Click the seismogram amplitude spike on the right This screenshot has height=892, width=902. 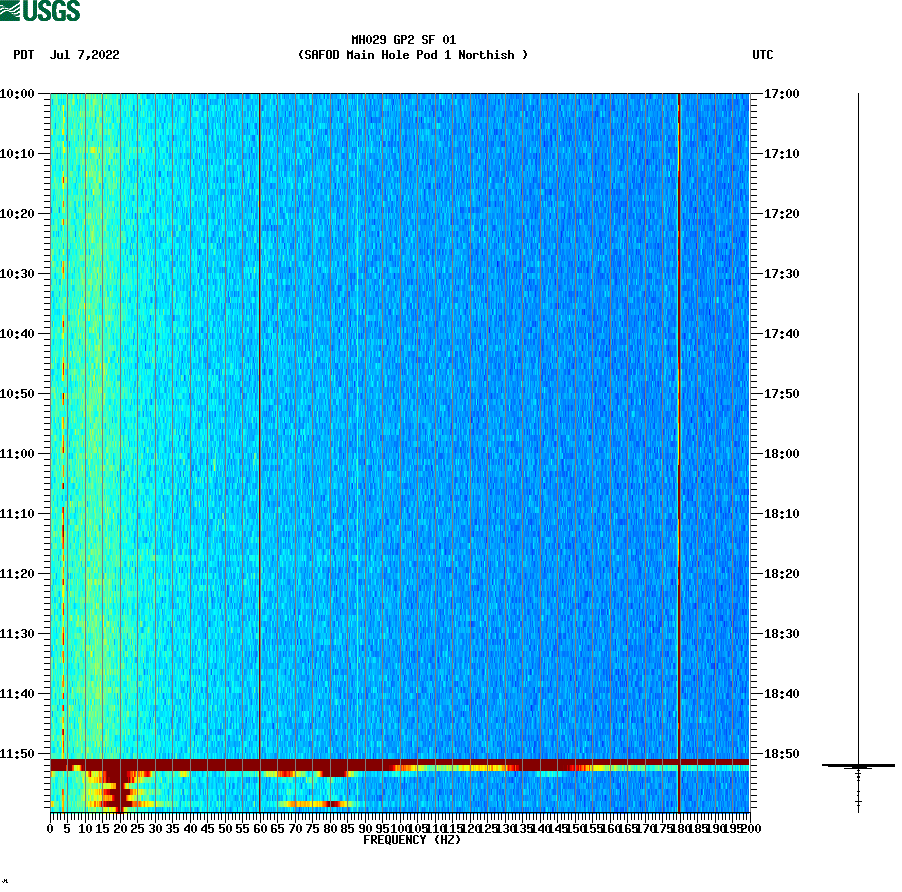(x=858, y=765)
